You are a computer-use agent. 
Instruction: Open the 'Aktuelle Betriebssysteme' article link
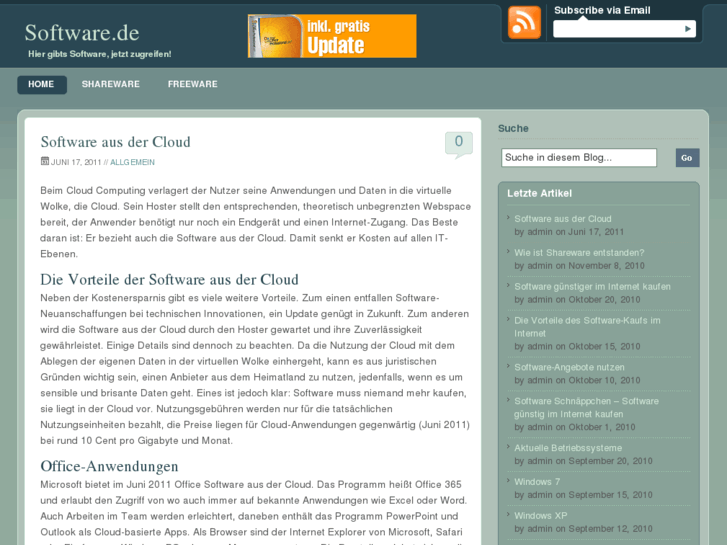568,448
